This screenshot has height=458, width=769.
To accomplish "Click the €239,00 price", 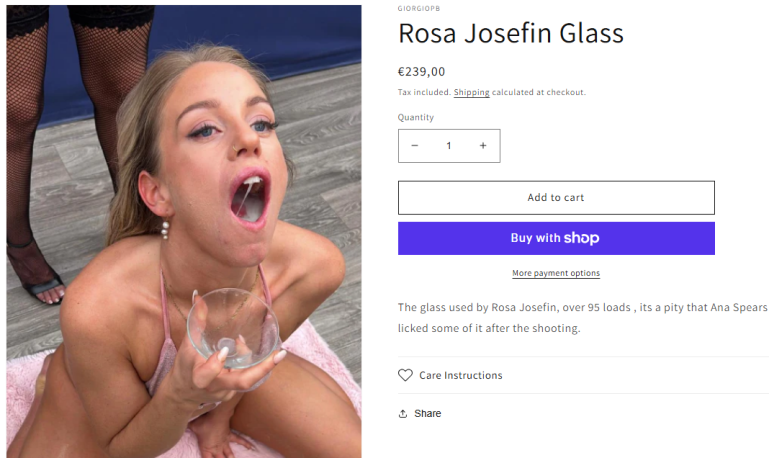I will [x=422, y=72].
